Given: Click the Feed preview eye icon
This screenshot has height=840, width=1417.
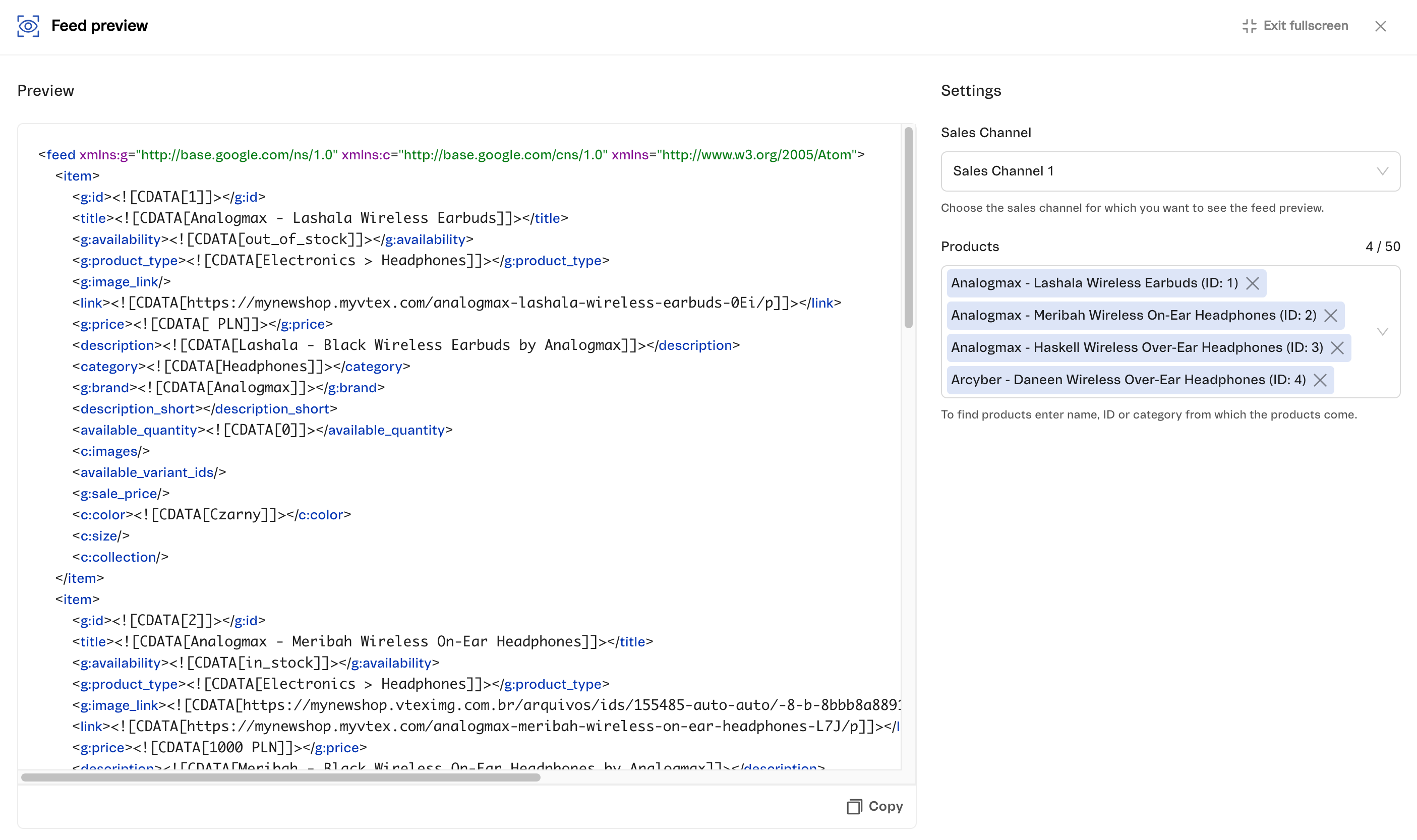Looking at the screenshot, I should [x=27, y=26].
